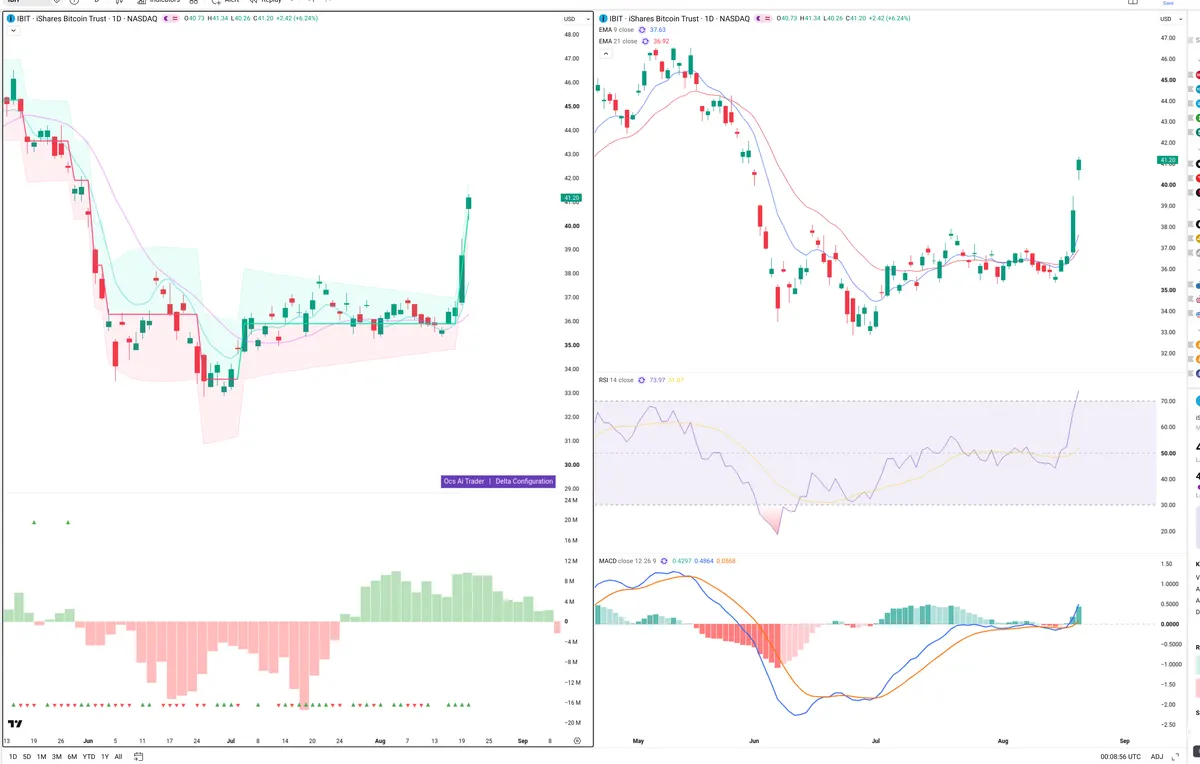
Task: Click the icon beside RSI 14 close
Action: tap(642, 380)
